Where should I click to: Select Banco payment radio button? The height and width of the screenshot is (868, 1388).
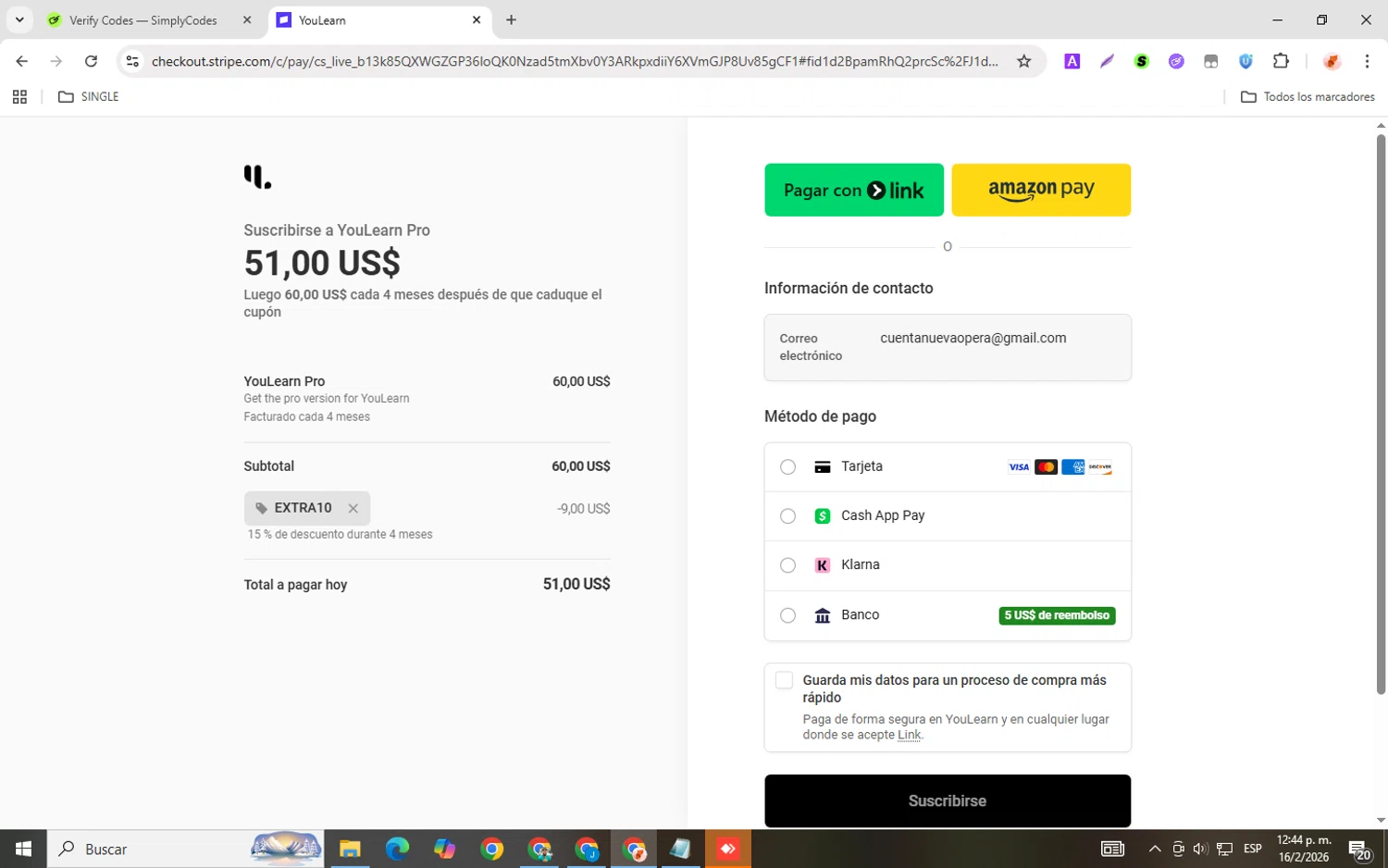click(787, 615)
